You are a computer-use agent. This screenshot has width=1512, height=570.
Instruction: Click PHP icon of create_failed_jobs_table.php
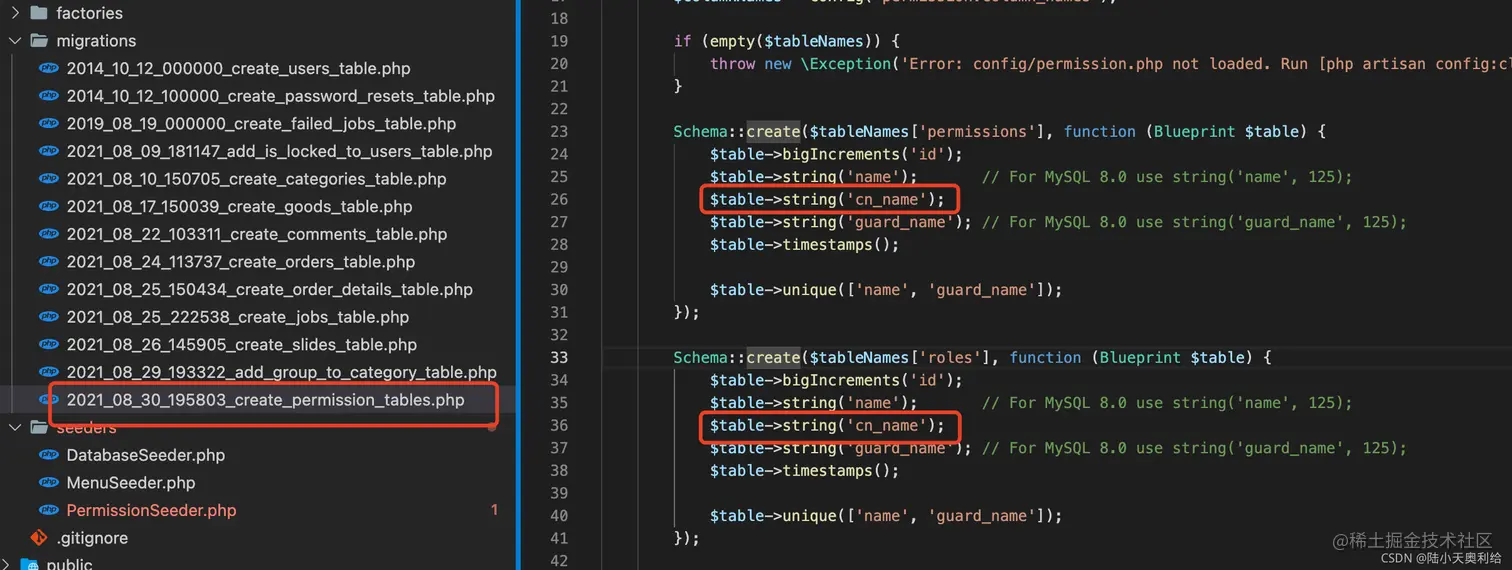click(48, 124)
